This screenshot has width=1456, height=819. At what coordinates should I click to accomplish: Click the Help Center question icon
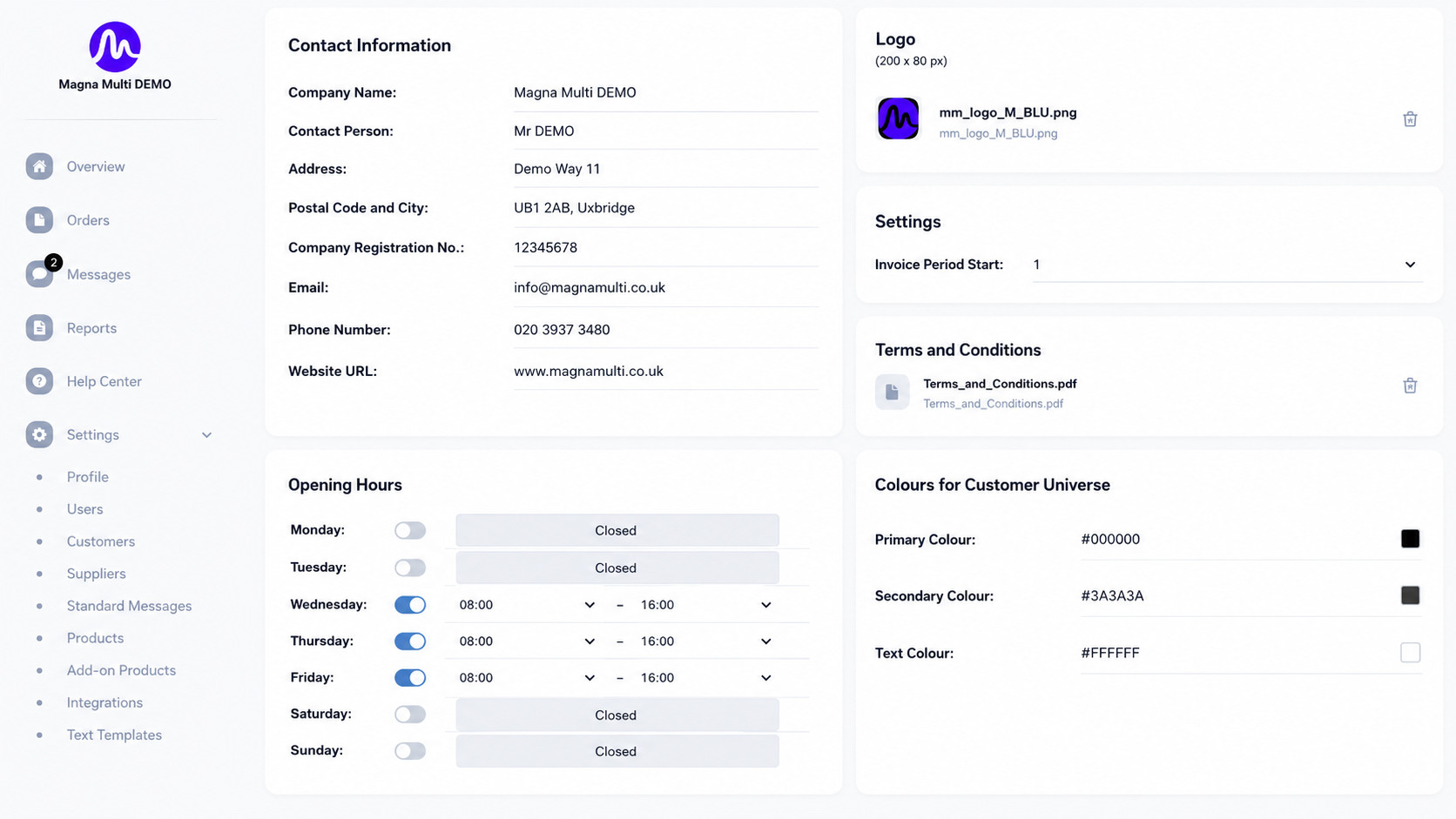(x=39, y=381)
